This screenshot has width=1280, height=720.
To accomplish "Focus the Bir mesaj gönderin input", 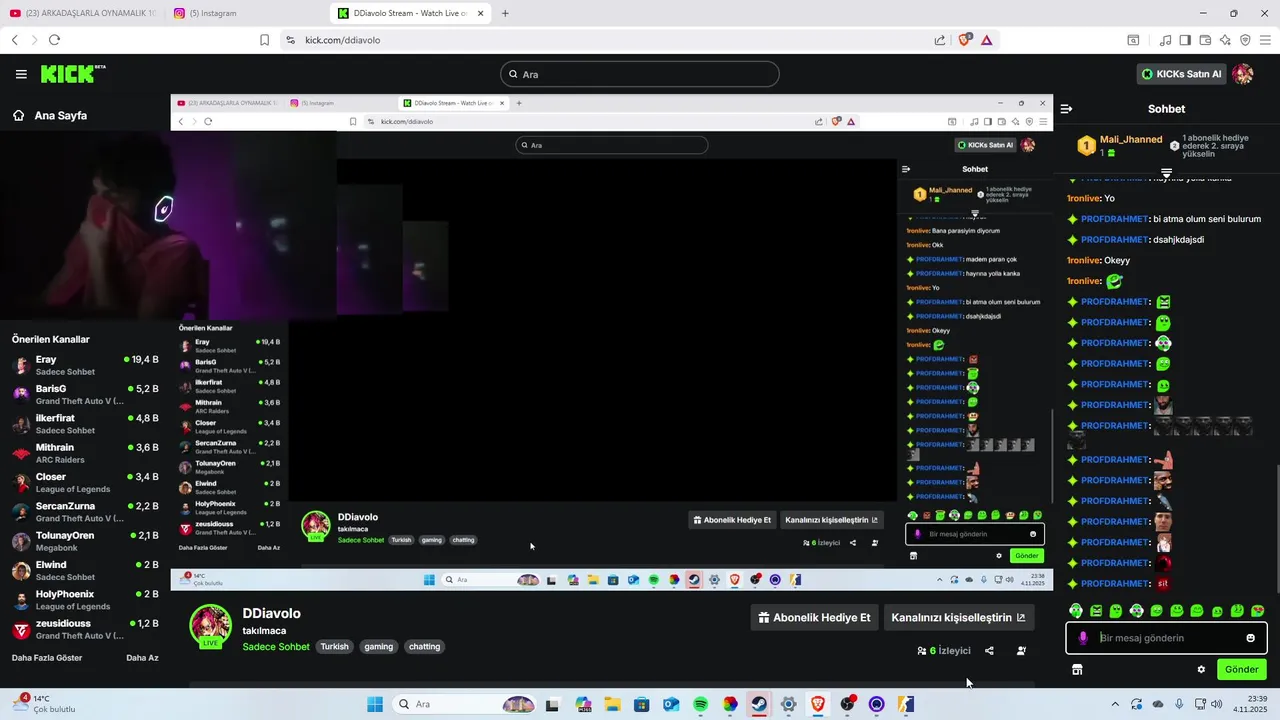I will [1166, 638].
